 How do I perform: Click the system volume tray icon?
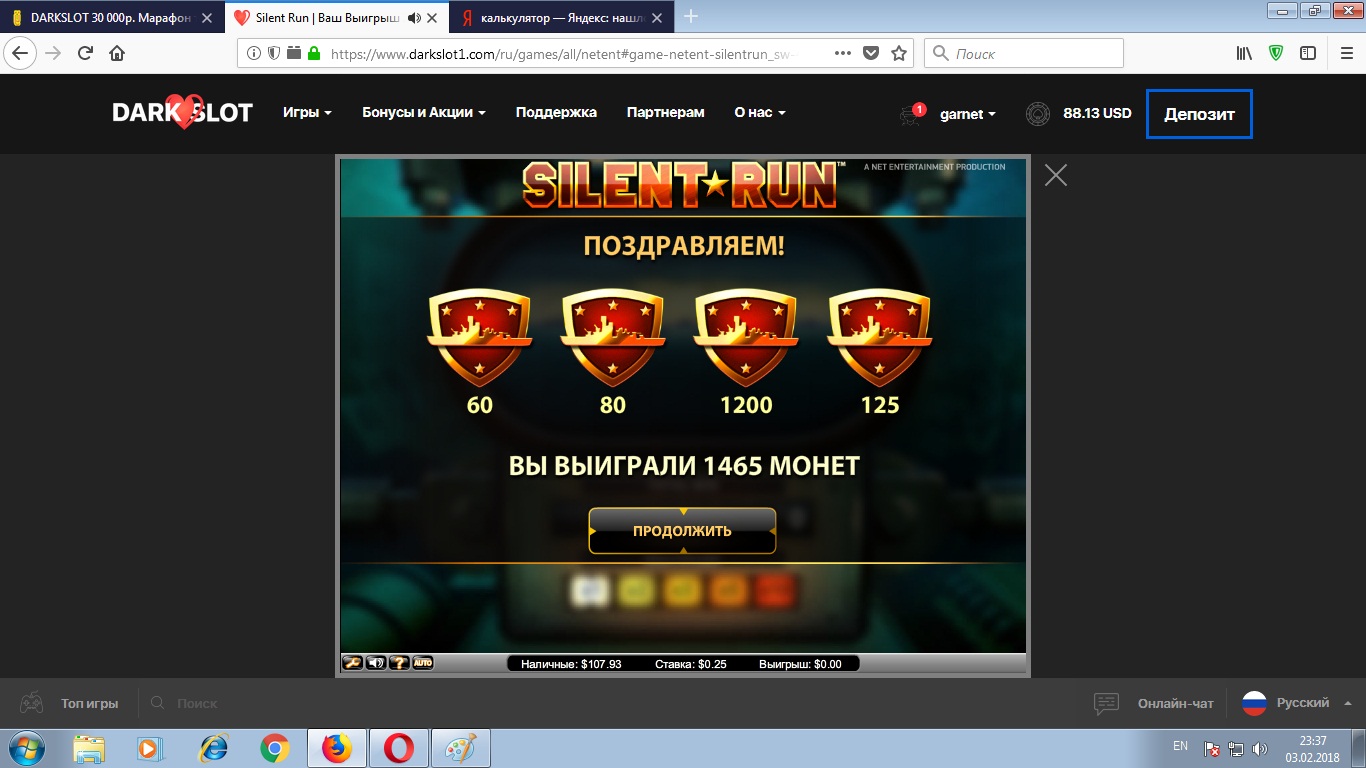pos(1260,748)
